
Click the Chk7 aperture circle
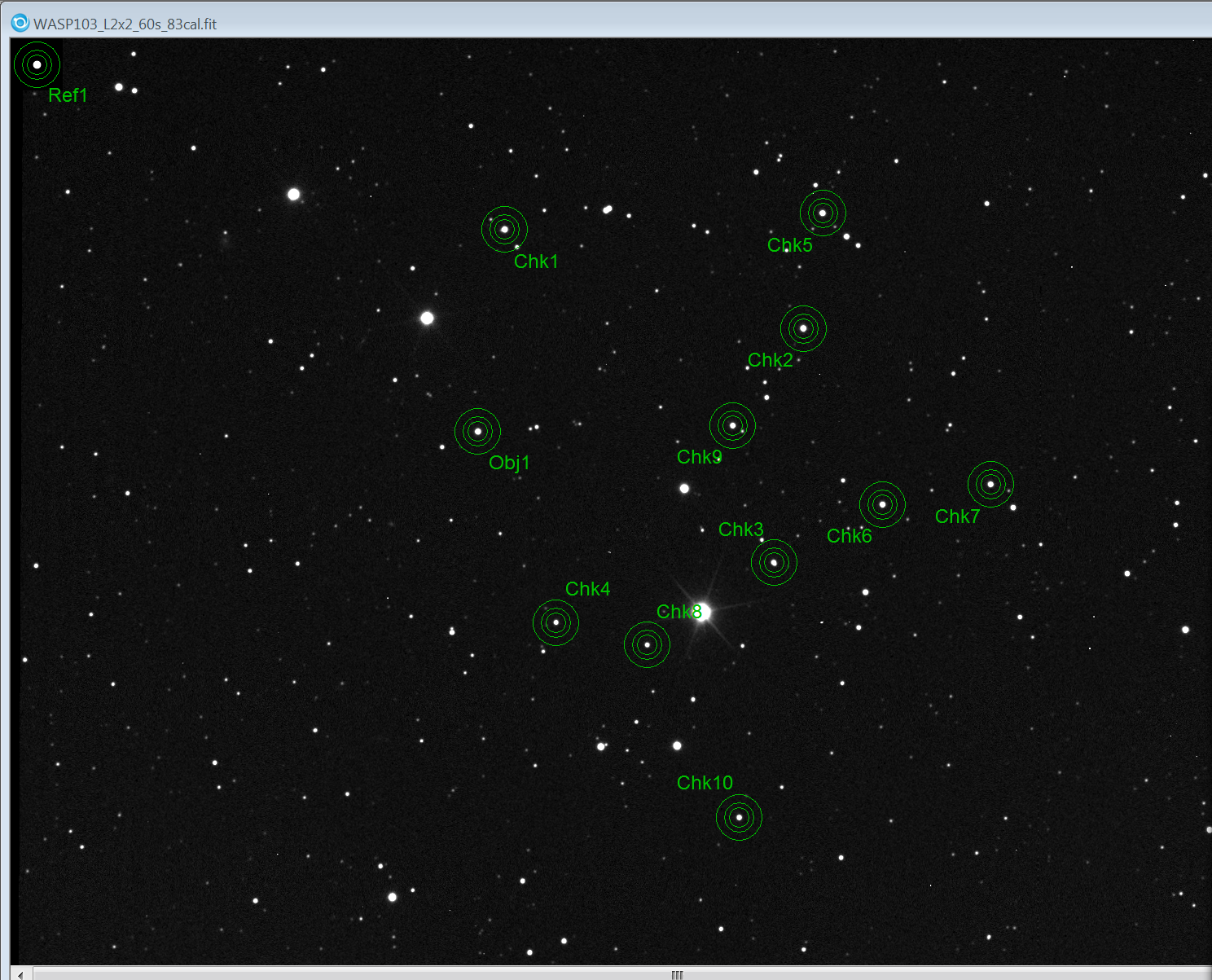click(990, 484)
